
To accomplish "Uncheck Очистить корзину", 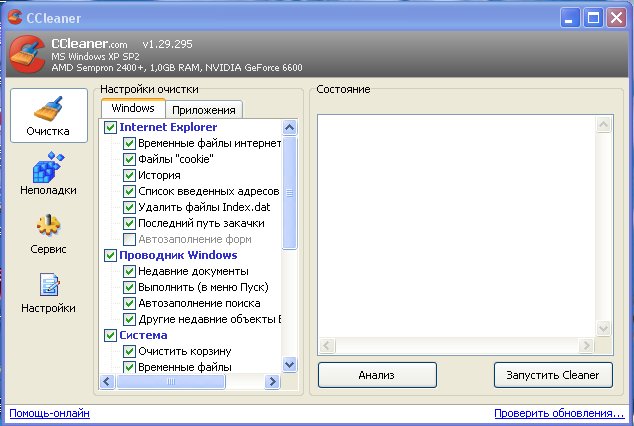I will (x=129, y=351).
